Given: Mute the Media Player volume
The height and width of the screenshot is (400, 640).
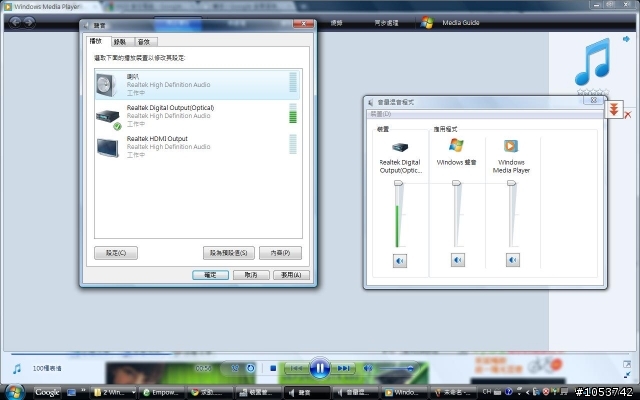Looking at the screenshot, I should [368, 368].
